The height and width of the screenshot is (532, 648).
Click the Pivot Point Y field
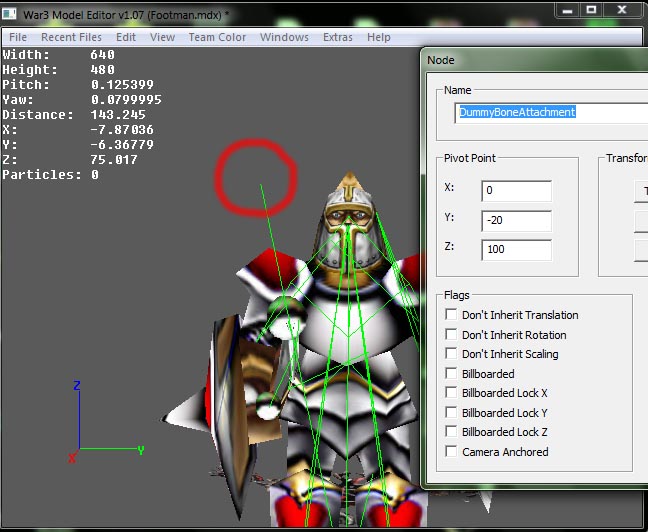(x=517, y=220)
